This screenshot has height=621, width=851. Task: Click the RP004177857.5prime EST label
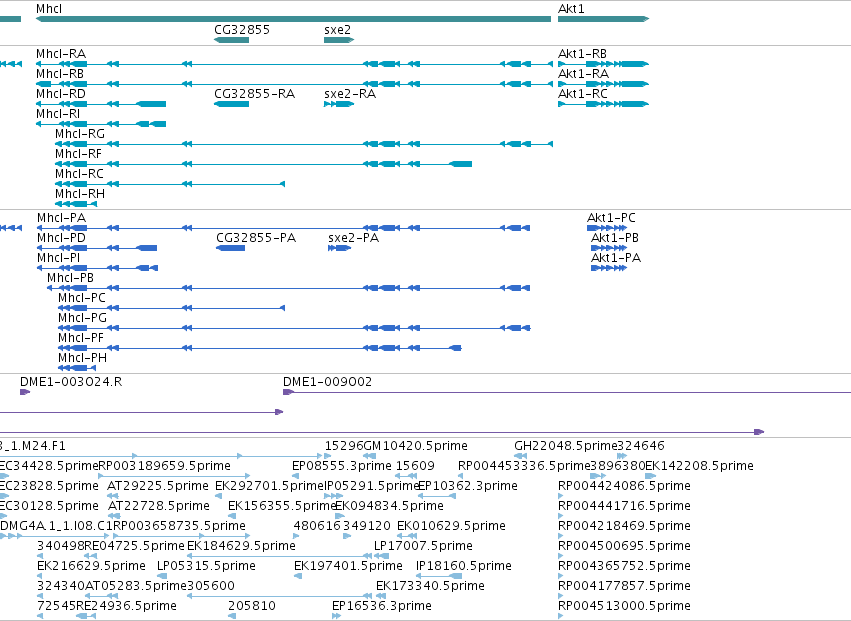point(624,586)
